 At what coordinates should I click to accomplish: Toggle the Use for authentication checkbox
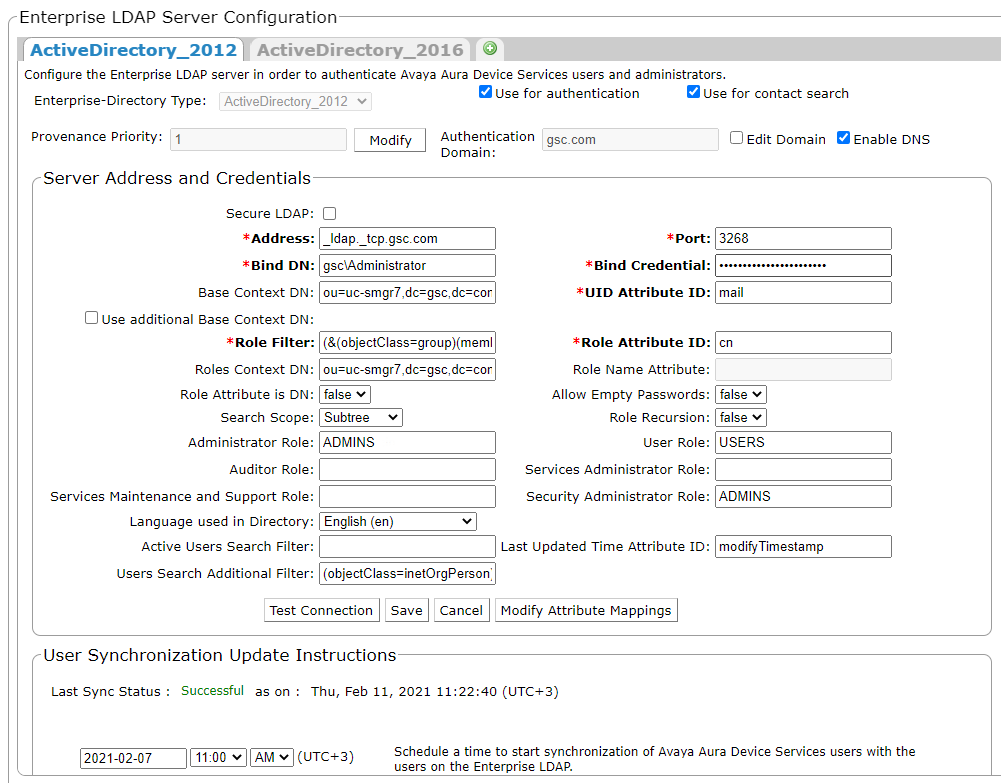point(485,92)
